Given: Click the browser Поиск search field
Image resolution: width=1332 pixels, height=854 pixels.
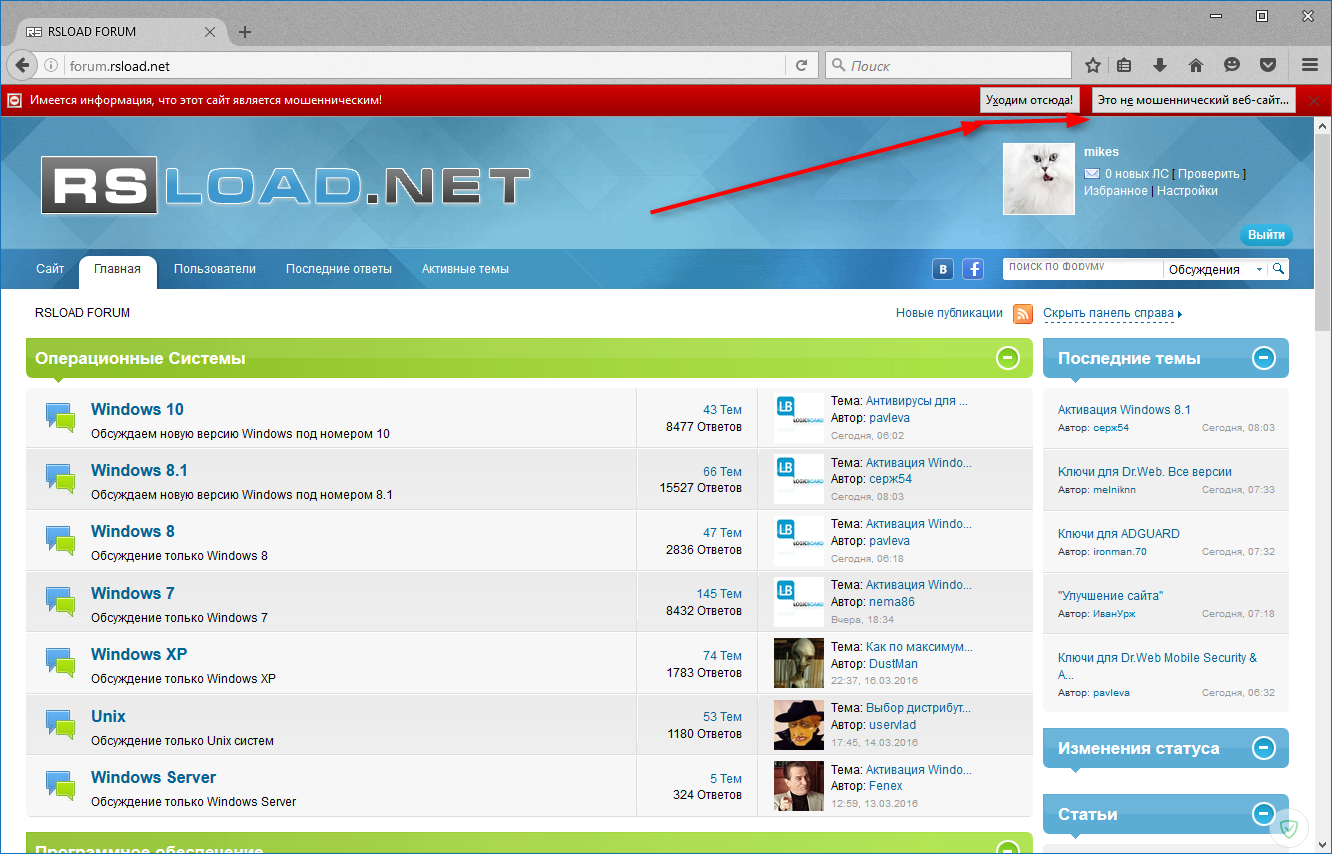Looking at the screenshot, I should click(x=948, y=66).
